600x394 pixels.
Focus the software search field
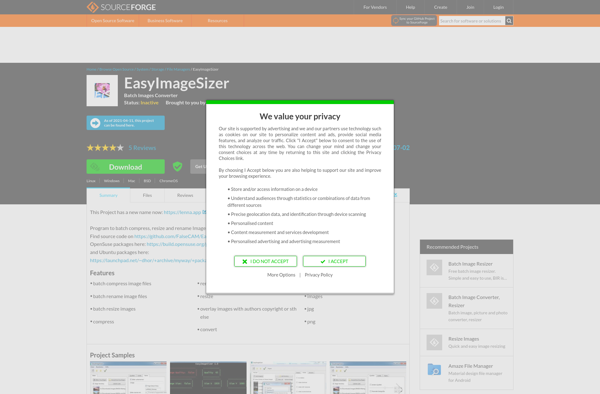[x=472, y=21]
